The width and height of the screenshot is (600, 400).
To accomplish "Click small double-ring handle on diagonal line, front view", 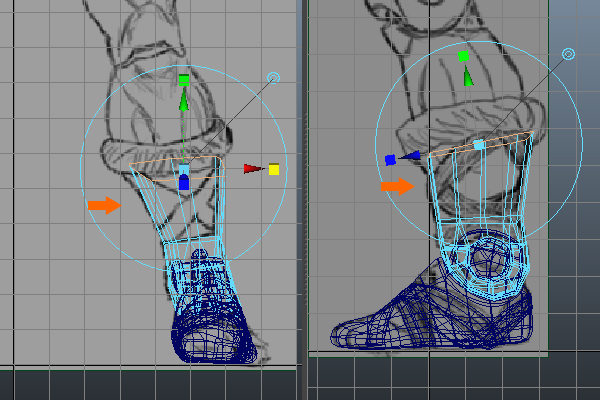I will pos(273,78).
